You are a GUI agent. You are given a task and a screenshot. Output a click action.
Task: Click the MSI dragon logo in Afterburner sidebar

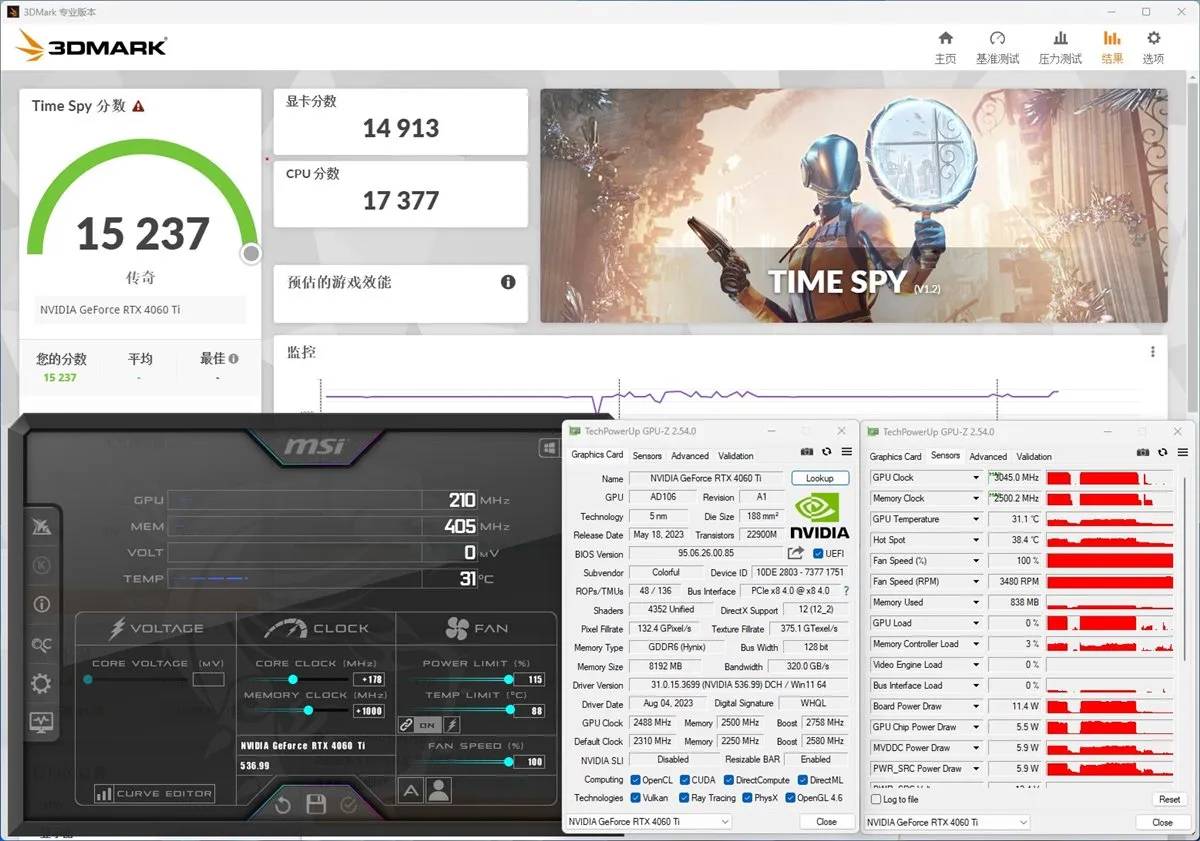coord(41,526)
